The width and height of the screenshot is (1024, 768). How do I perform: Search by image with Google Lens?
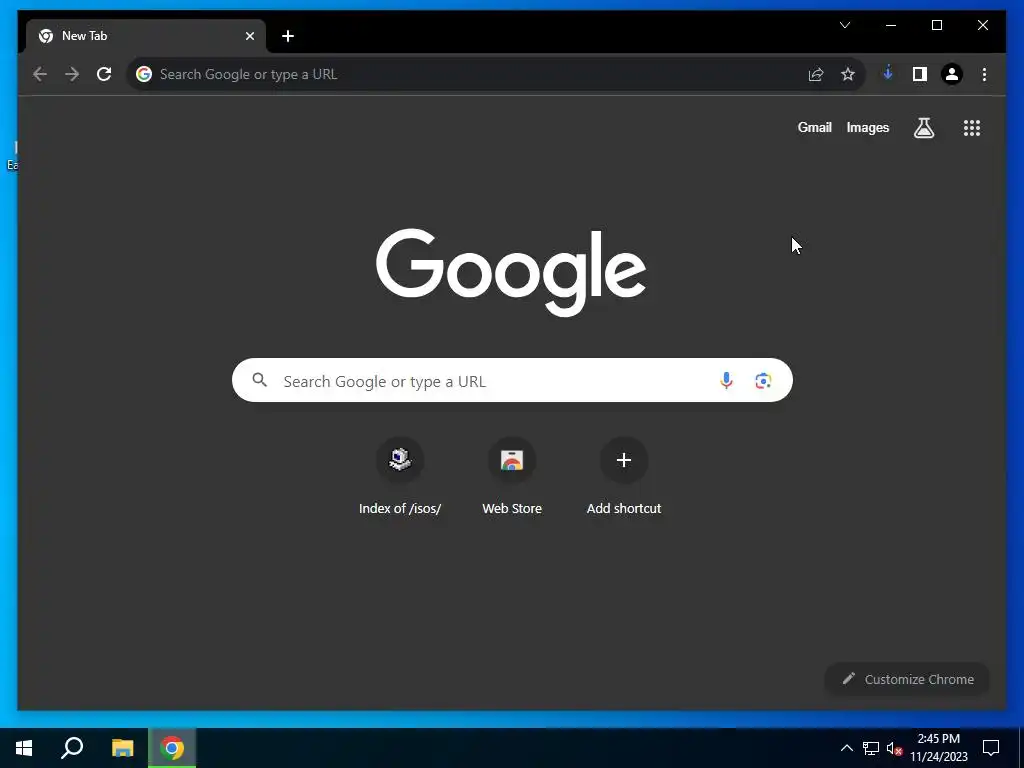(763, 381)
